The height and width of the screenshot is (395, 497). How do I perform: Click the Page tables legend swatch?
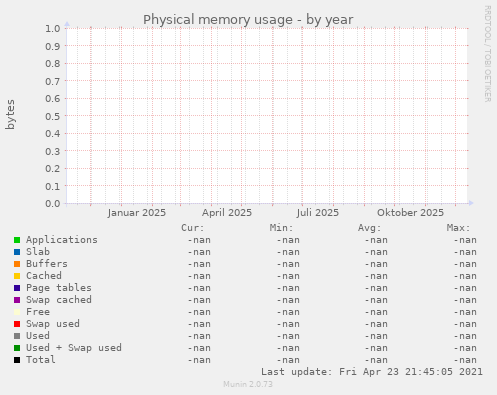click(x=17, y=288)
